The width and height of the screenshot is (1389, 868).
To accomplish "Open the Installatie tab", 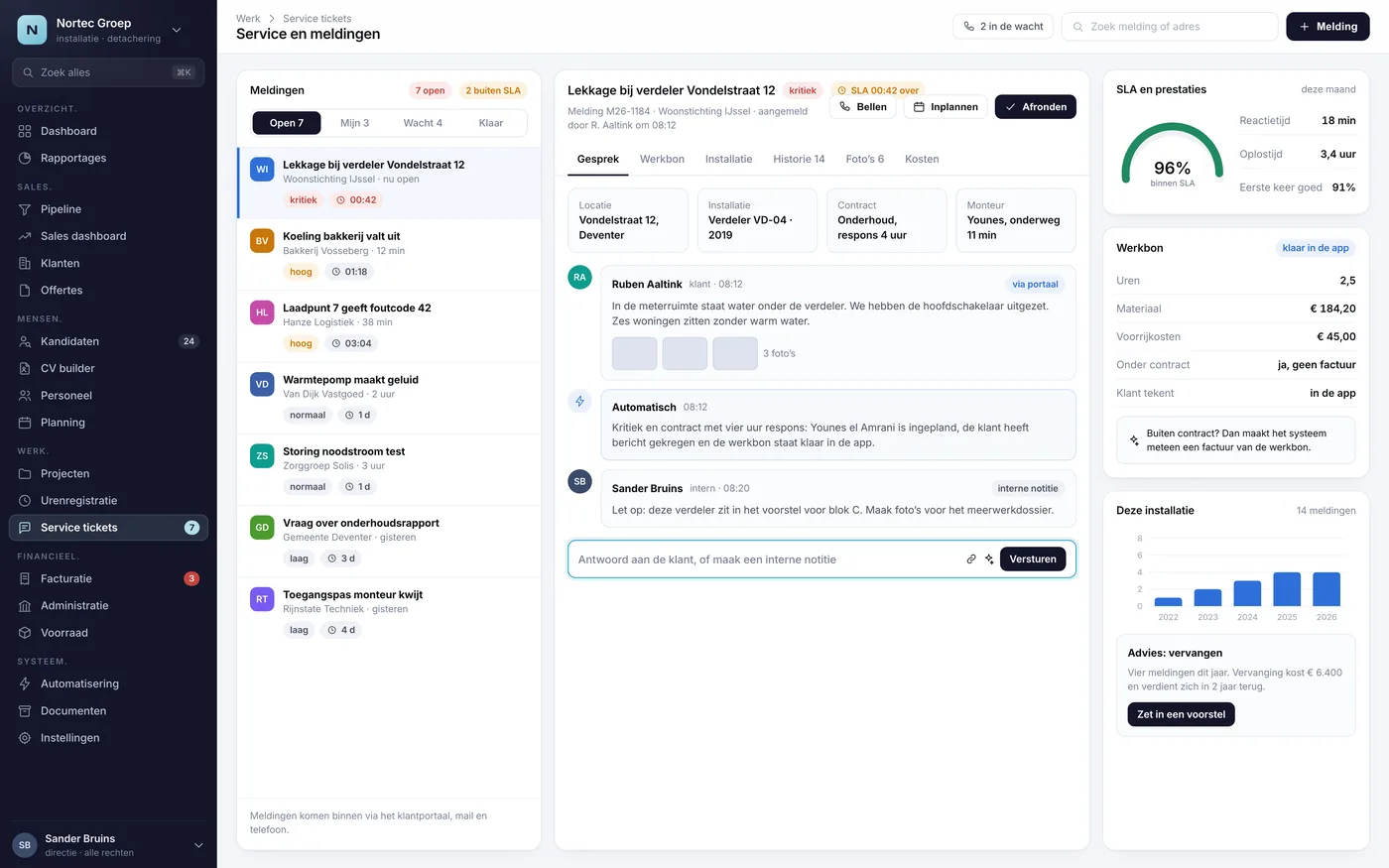I will pos(728,159).
